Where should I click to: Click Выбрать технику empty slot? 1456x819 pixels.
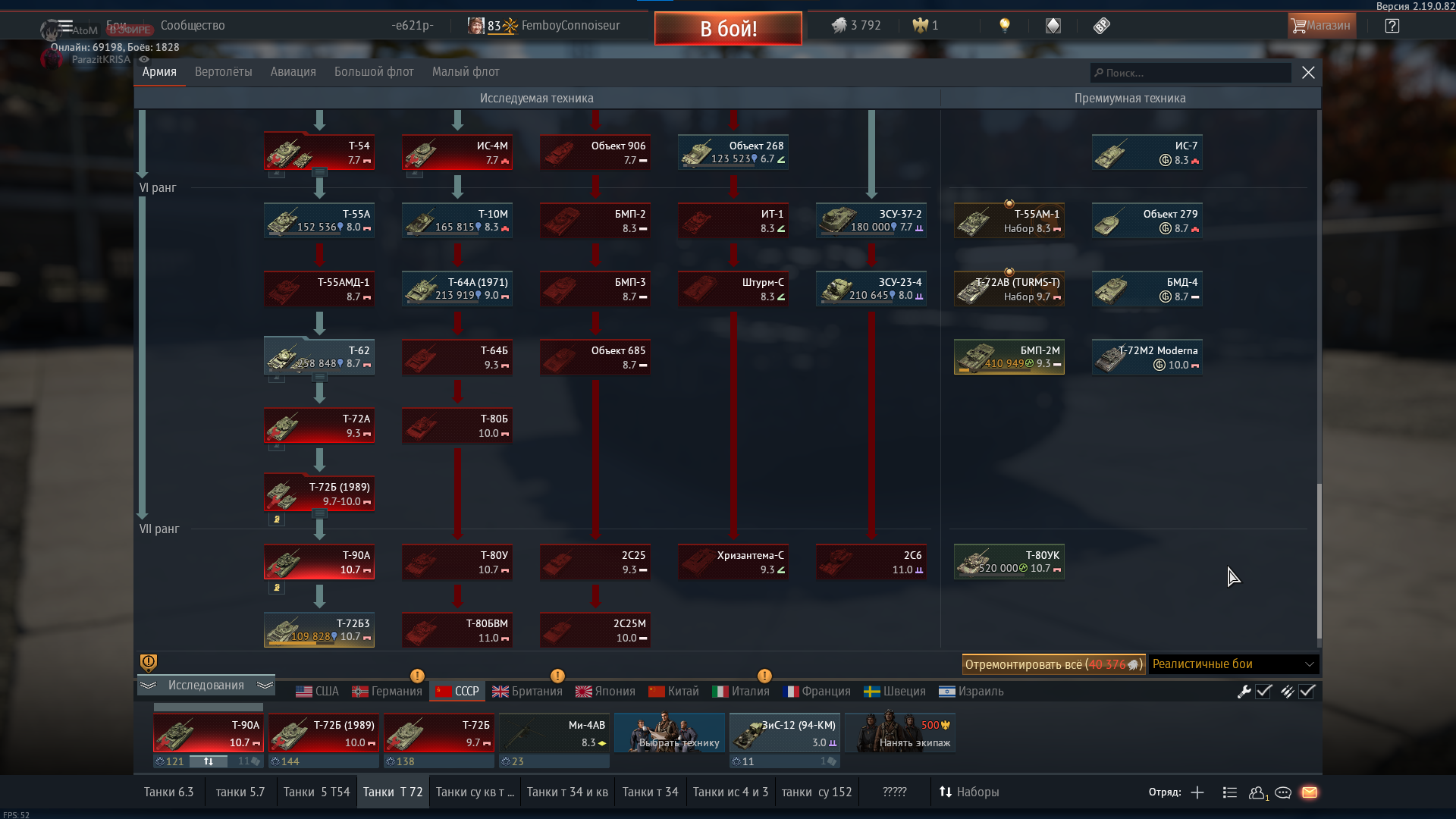click(670, 733)
